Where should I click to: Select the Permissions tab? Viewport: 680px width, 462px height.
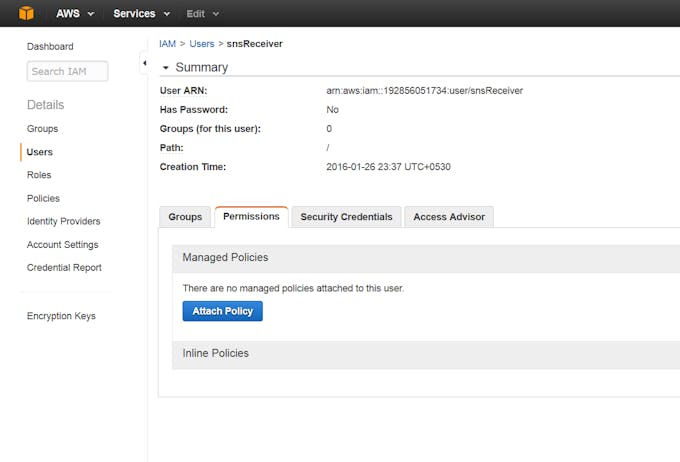tap(252, 216)
